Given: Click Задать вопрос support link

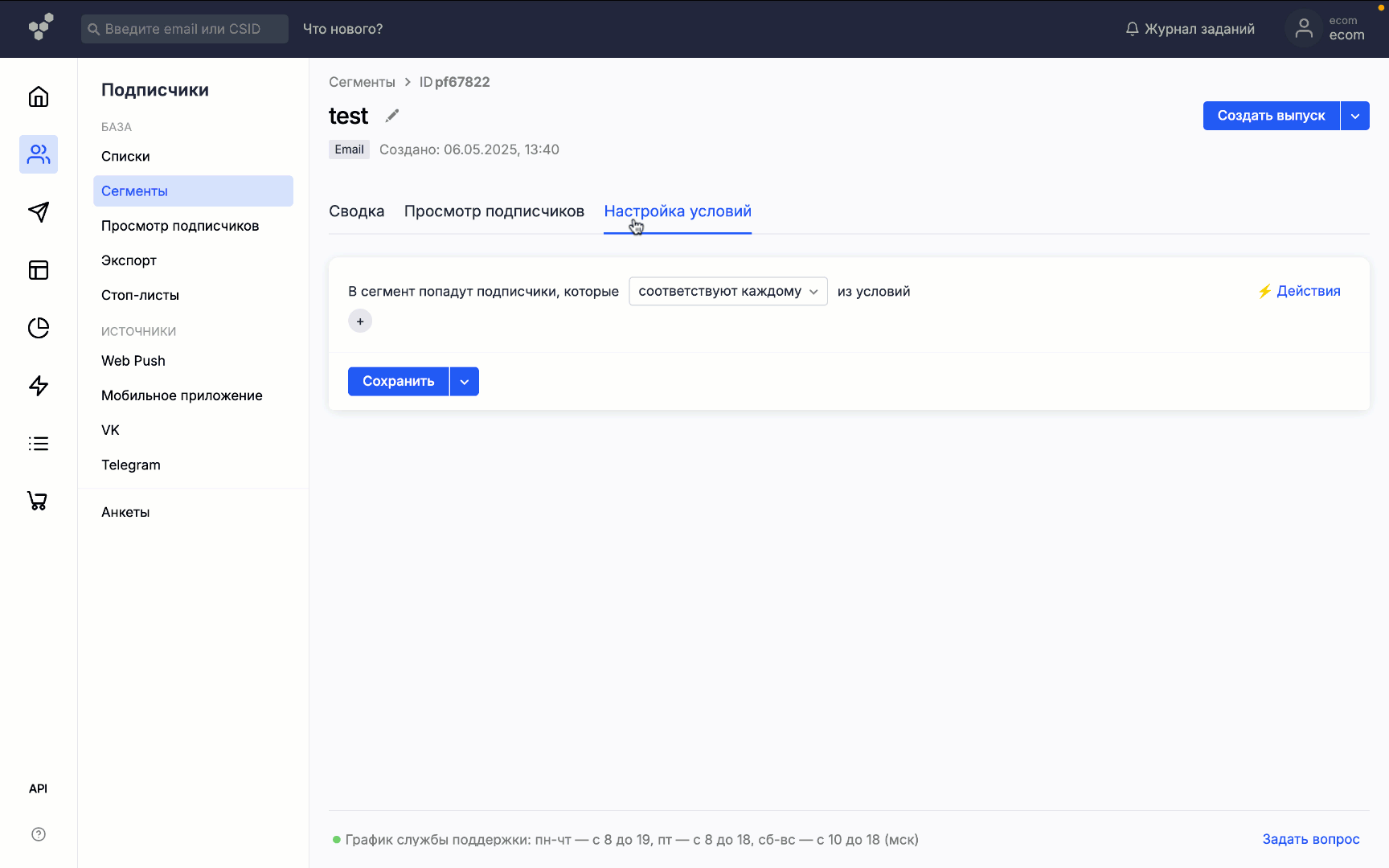Looking at the screenshot, I should click(x=1311, y=839).
